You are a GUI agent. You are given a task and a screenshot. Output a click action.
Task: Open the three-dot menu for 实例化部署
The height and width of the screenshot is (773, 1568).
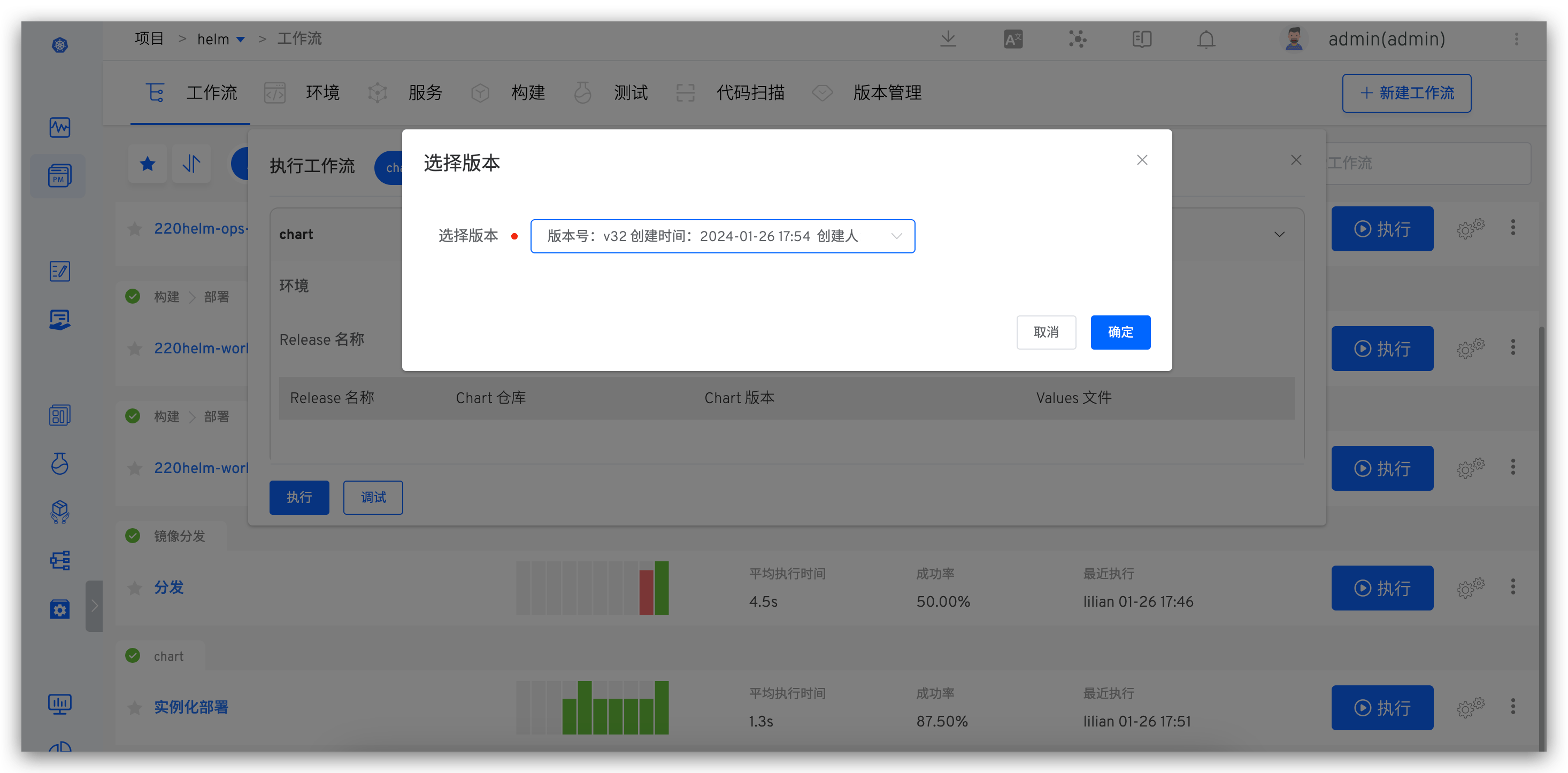1512,707
